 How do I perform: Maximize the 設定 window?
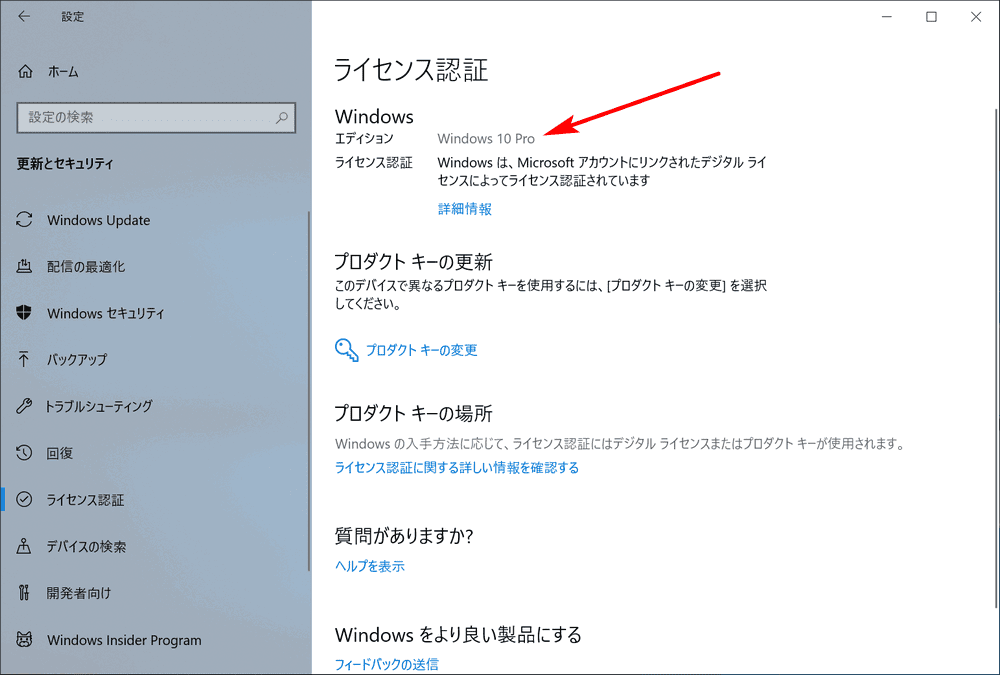[931, 17]
